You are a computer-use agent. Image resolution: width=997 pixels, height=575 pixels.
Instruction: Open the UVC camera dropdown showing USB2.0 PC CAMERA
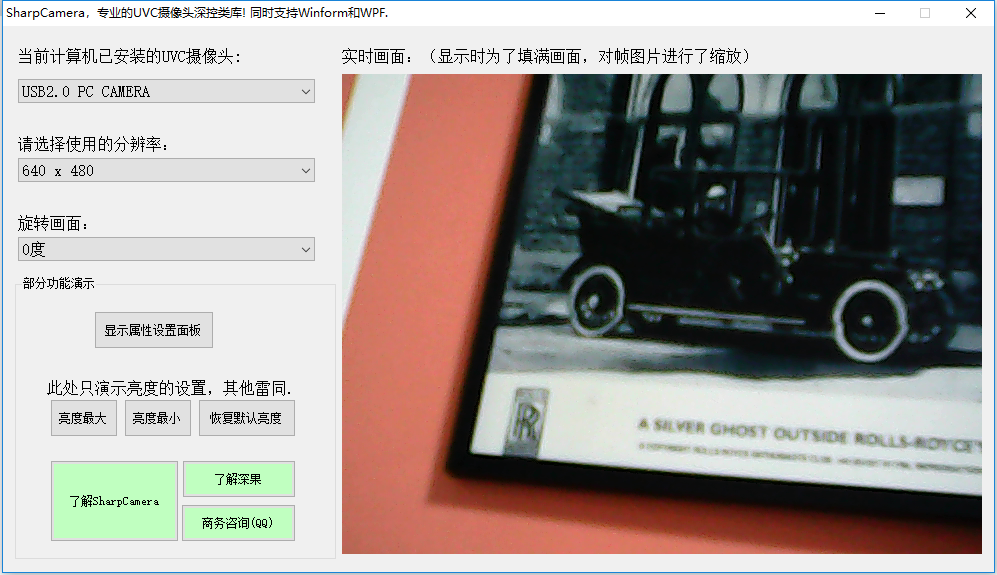166,92
